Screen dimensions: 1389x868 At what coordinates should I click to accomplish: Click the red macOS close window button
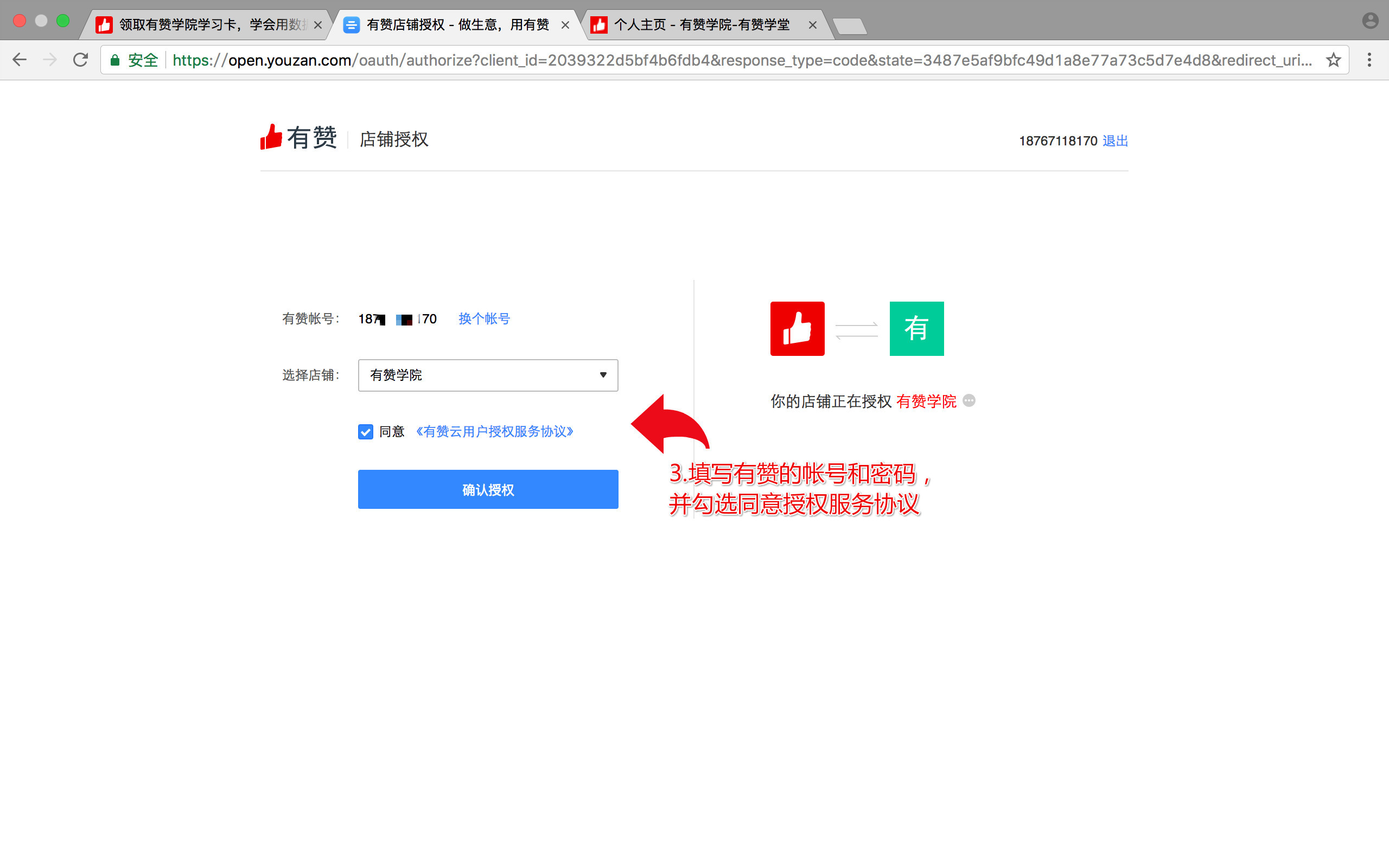[20, 21]
